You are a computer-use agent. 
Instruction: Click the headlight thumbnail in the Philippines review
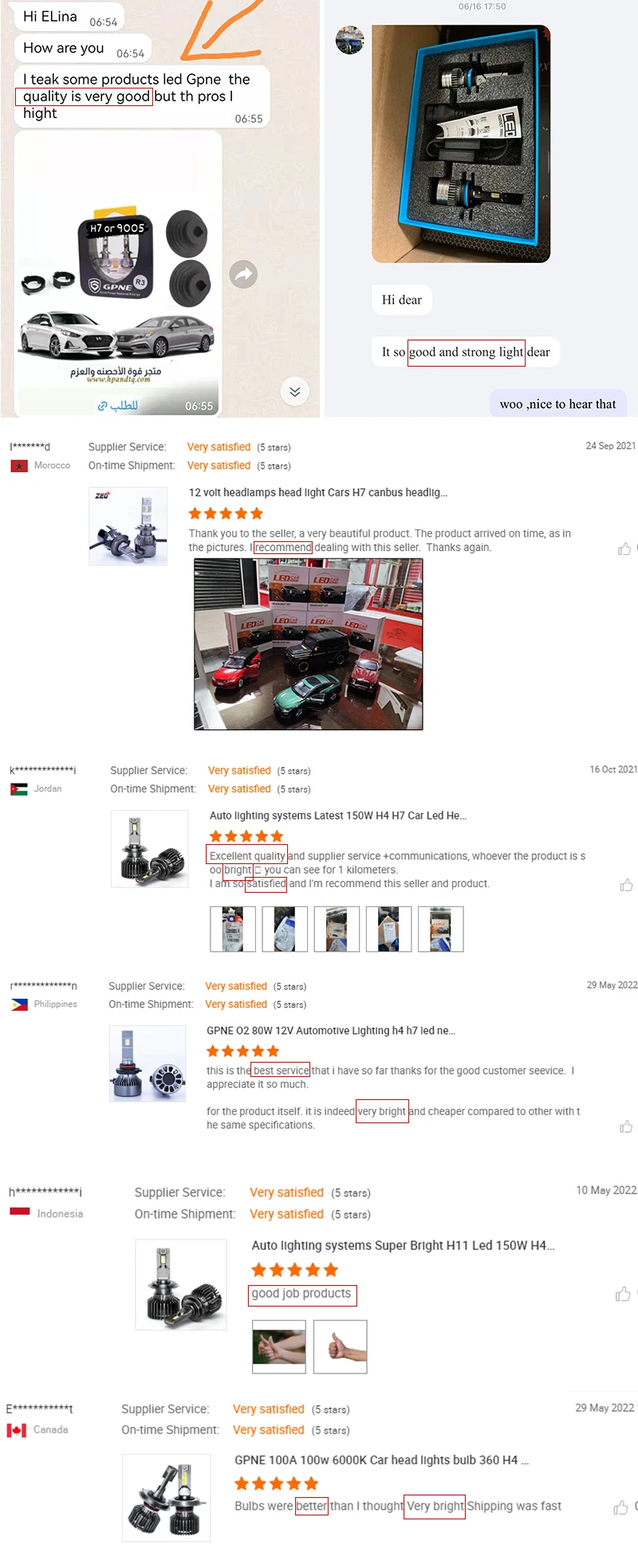pyautogui.click(x=148, y=1064)
